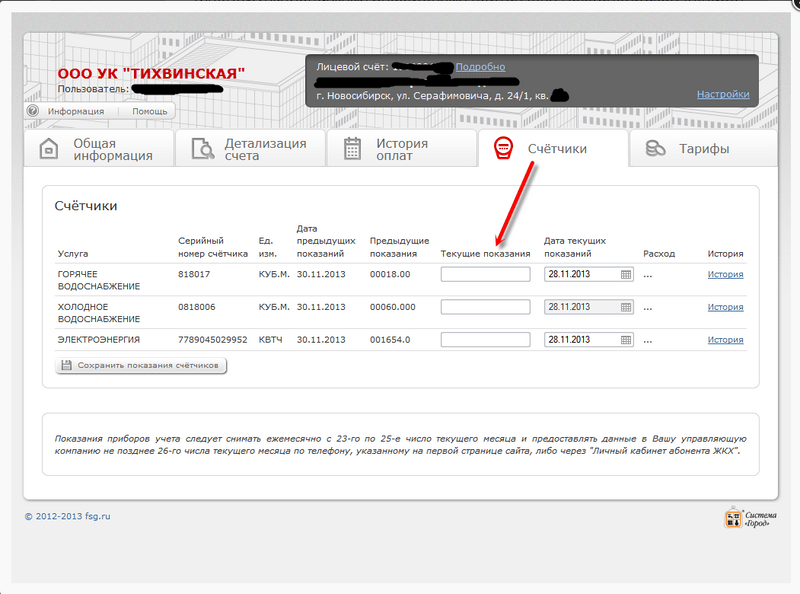This screenshot has height=594, width=800.
Task: Open the Настройки link
Action: coord(723,94)
